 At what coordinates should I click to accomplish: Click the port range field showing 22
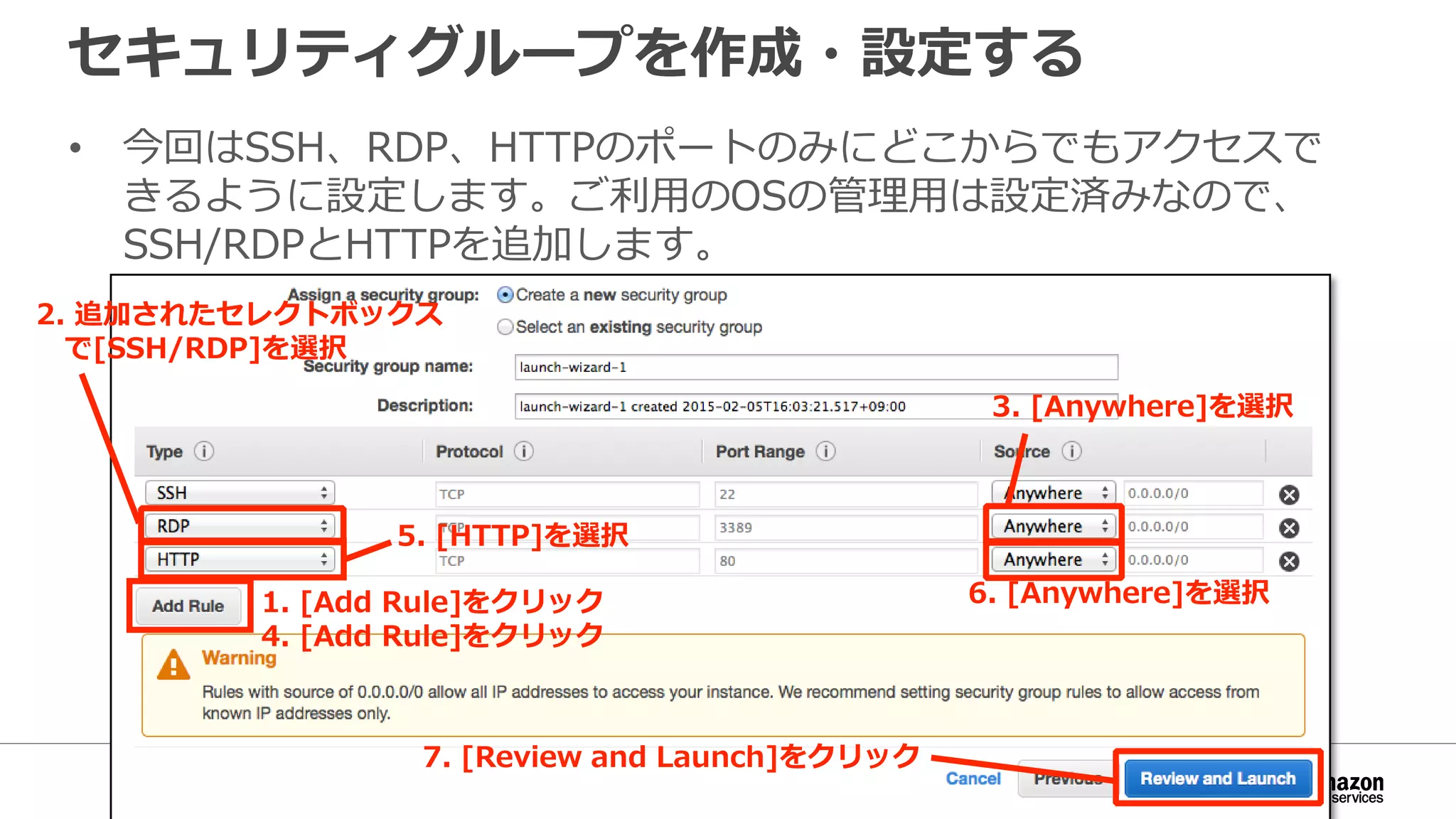coord(846,494)
